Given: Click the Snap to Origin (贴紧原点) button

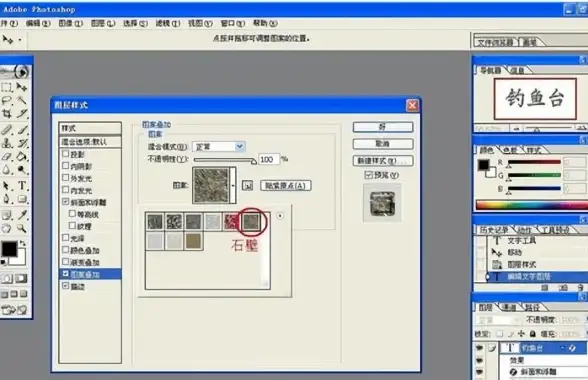Looking at the screenshot, I should coord(286,185).
